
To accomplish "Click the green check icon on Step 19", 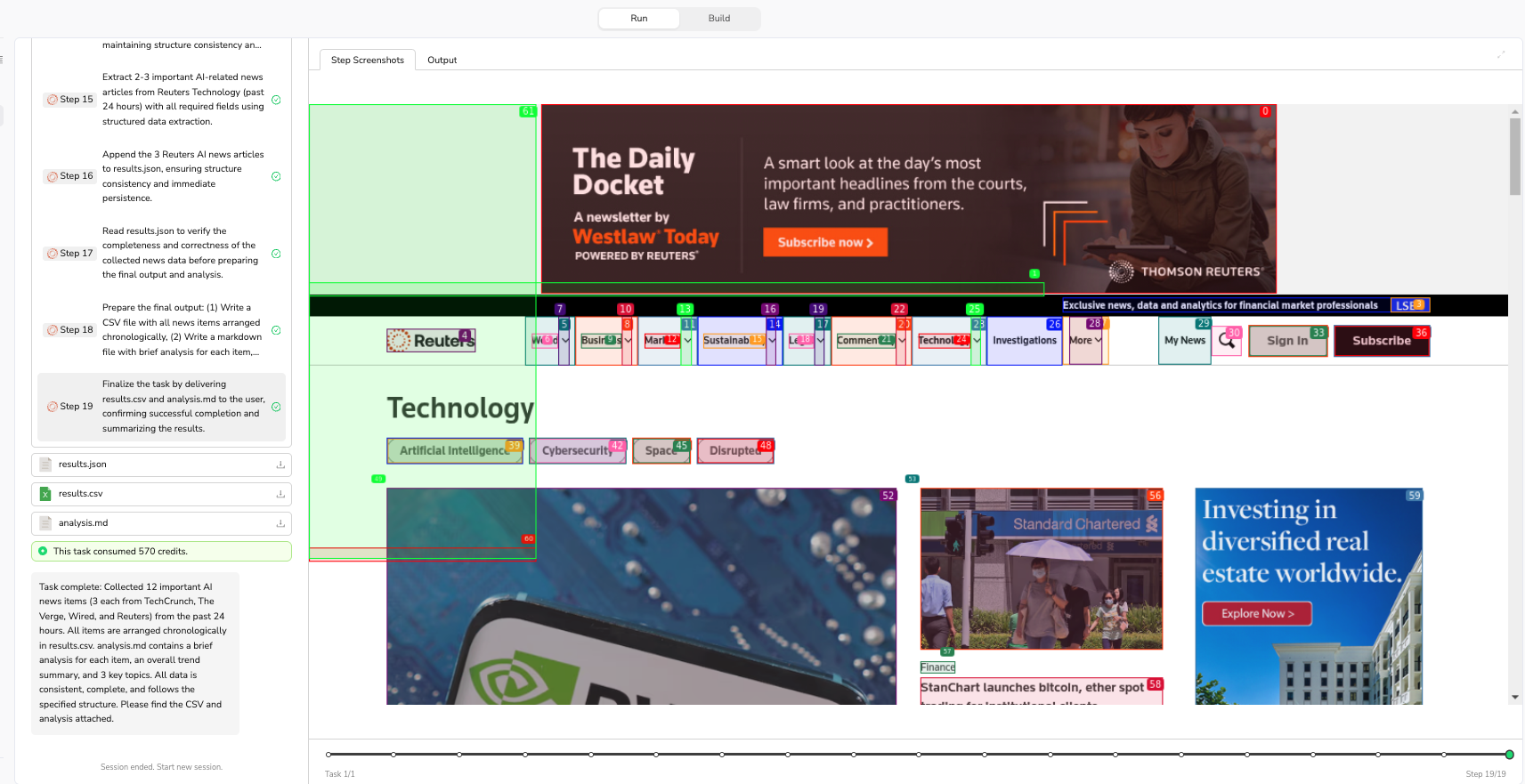I will (x=276, y=407).
